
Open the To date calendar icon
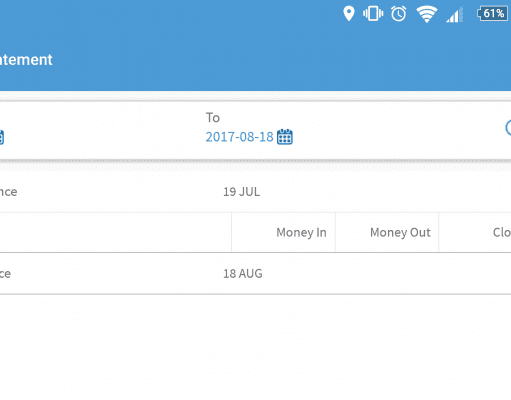(x=285, y=137)
